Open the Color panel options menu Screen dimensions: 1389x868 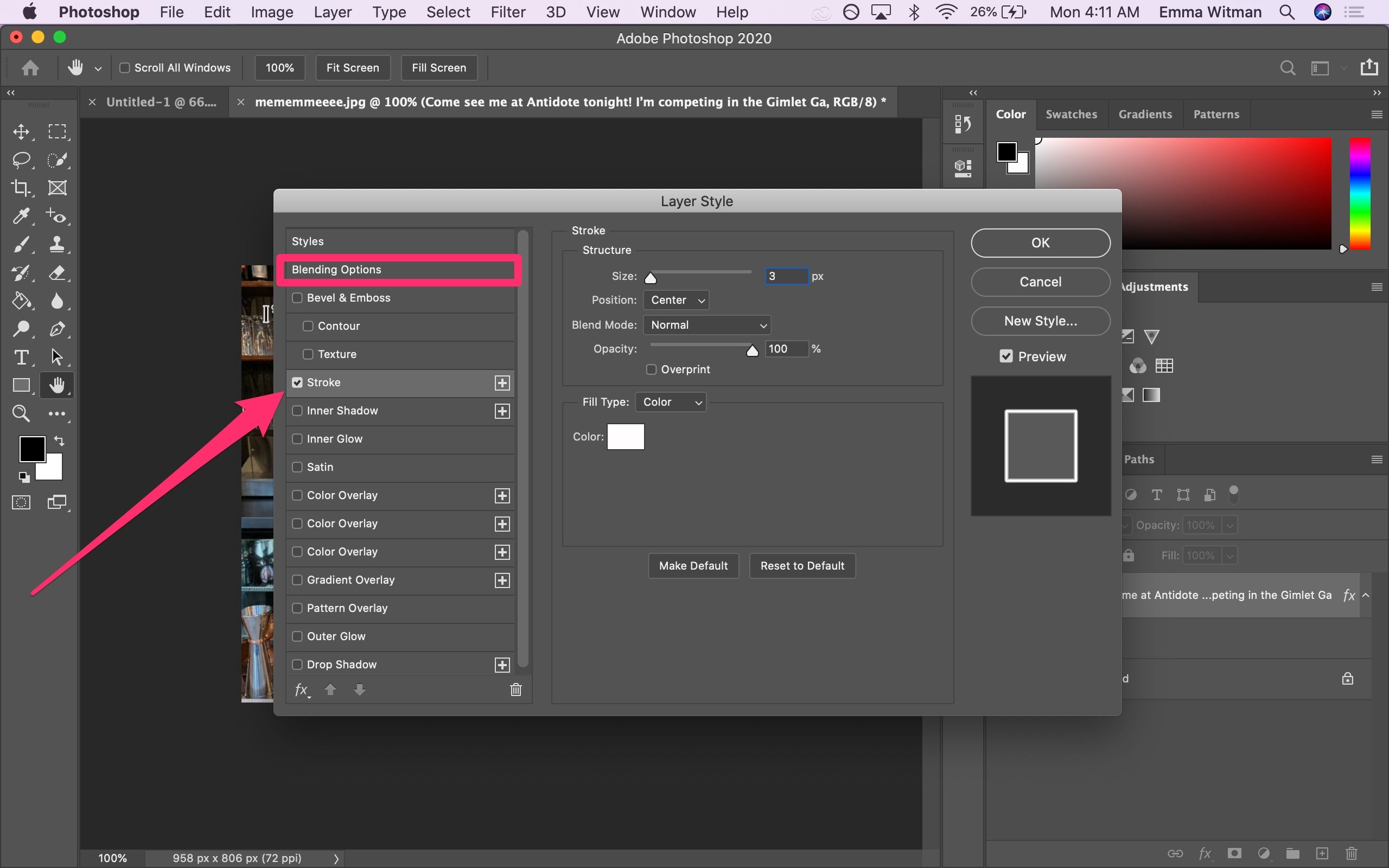point(1377,114)
